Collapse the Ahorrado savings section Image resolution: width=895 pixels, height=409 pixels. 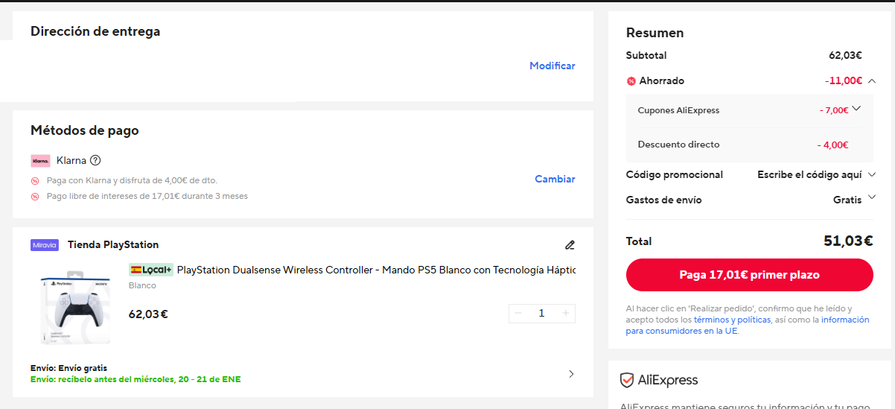point(871,81)
